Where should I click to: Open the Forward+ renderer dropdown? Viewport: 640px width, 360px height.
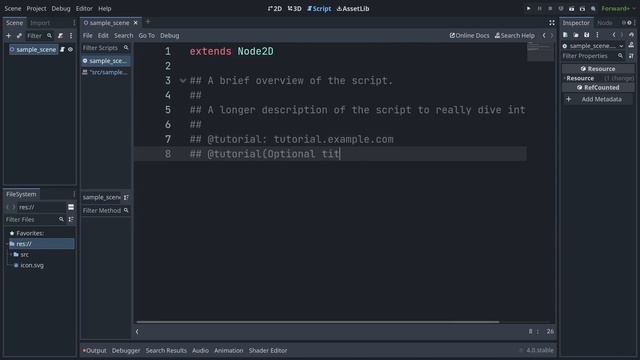coord(618,9)
